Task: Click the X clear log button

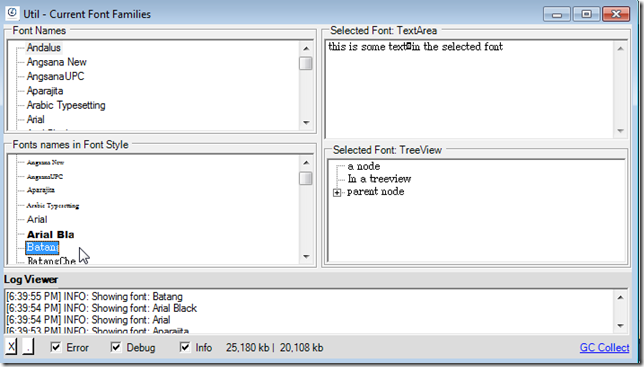Action: [x=11, y=346]
